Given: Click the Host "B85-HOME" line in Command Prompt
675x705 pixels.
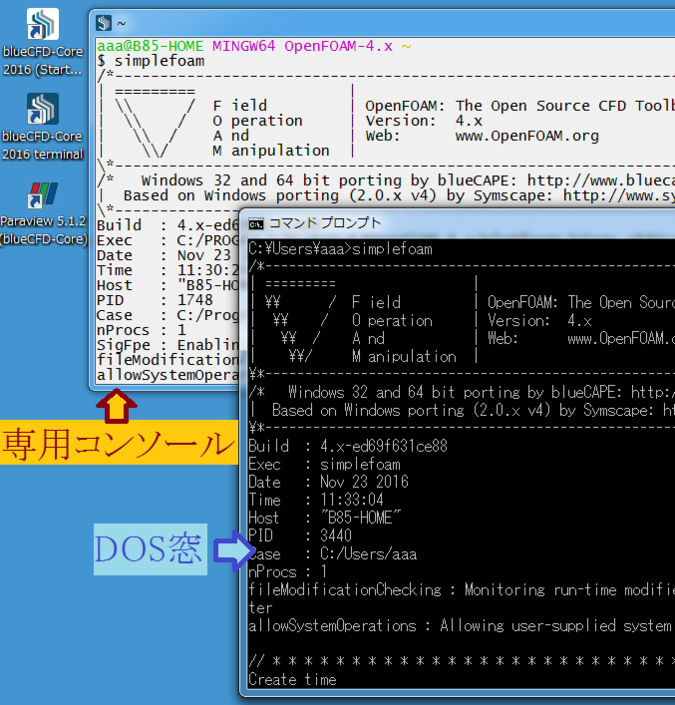Looking at the screenshot, I should (x=325, y=518).
